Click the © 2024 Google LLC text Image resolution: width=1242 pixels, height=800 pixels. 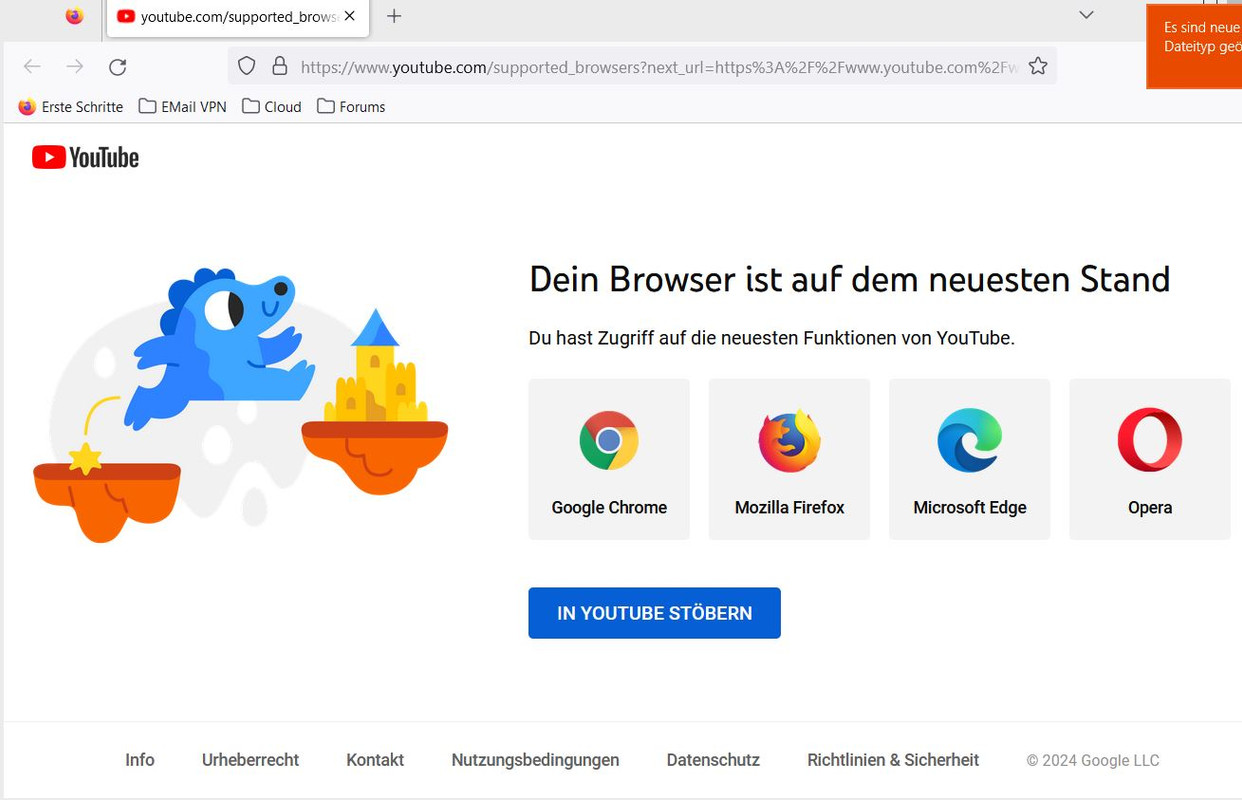[1093, 761]
